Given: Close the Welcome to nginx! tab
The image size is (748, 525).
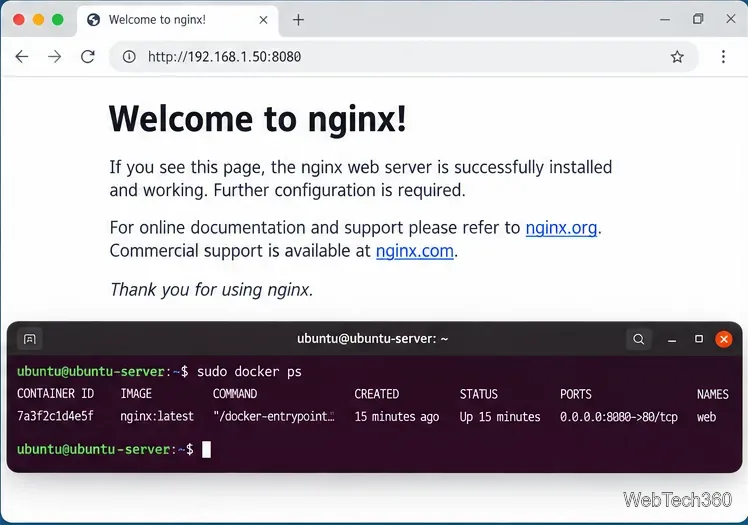Looking at the screenshot, I should (263, 20).
